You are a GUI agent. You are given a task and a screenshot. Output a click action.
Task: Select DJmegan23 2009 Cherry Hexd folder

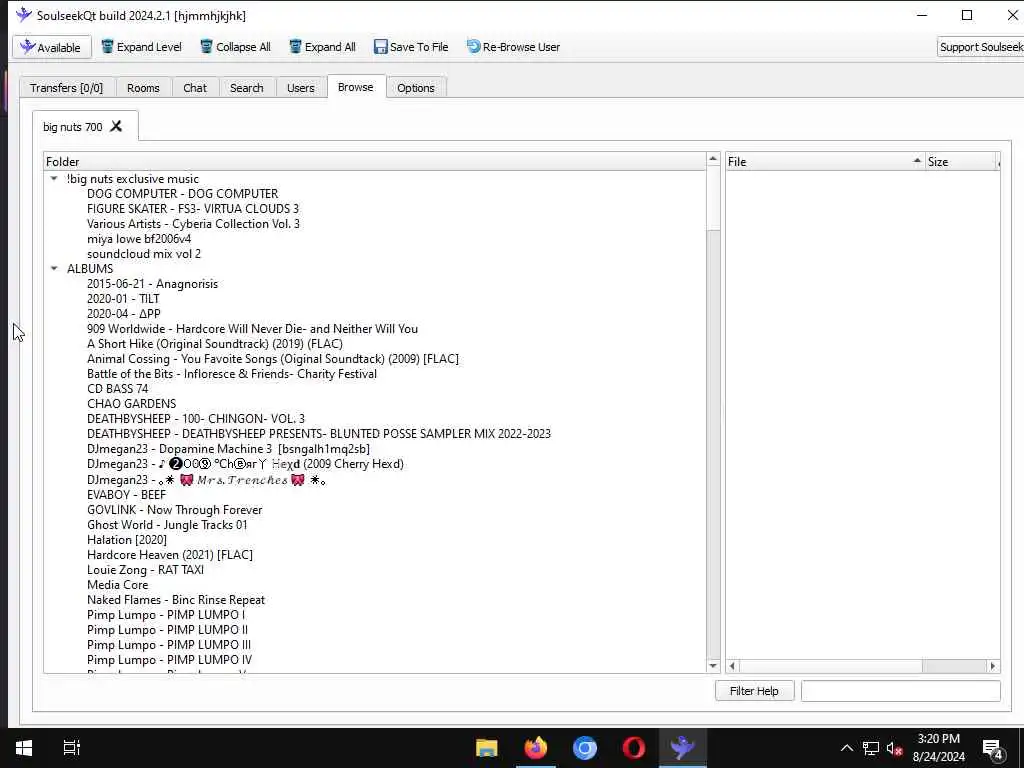pyautogui.click(x=246, y=464)
